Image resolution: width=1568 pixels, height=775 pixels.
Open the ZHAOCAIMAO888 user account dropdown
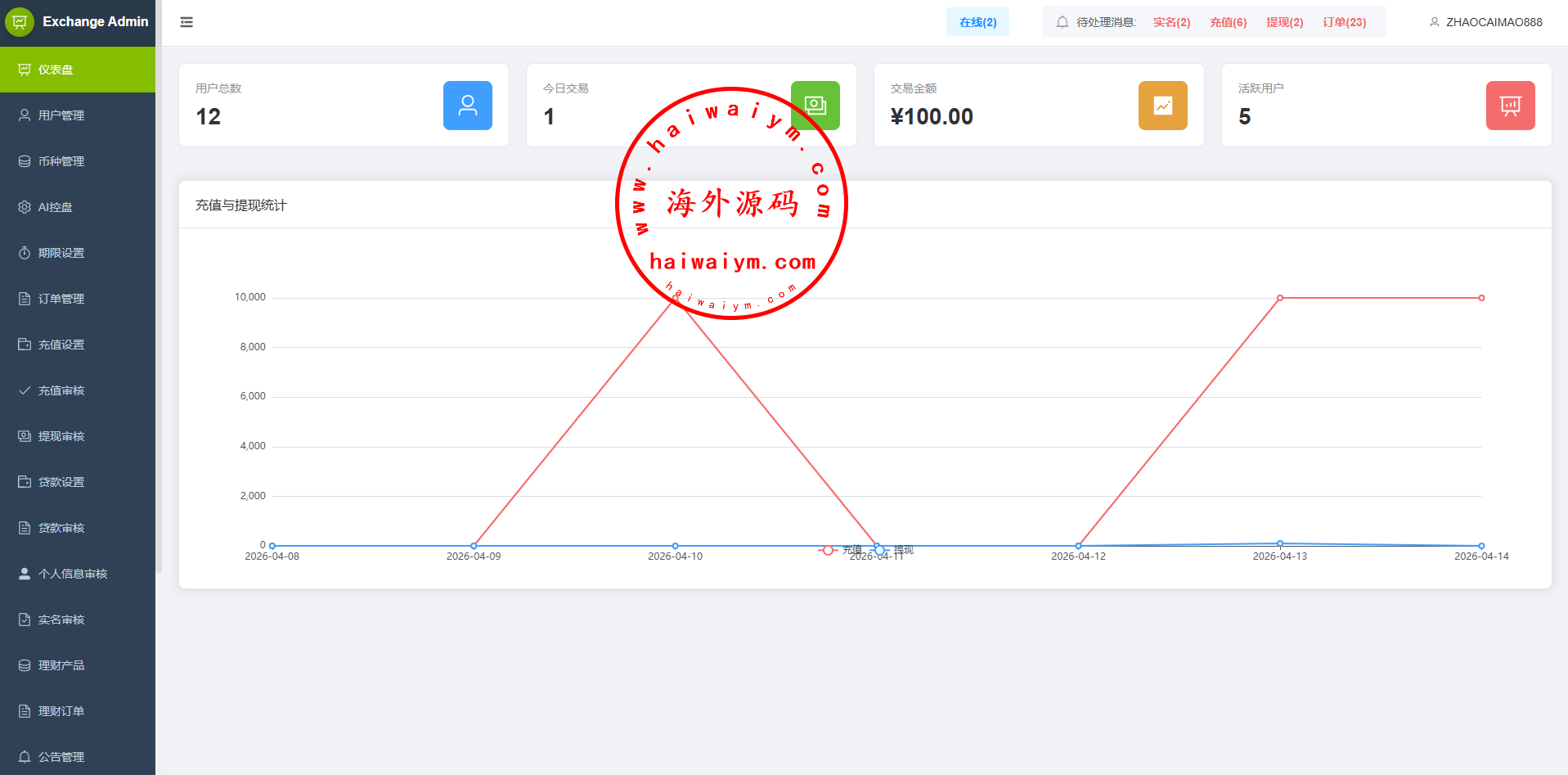[x=1485, y=22]
